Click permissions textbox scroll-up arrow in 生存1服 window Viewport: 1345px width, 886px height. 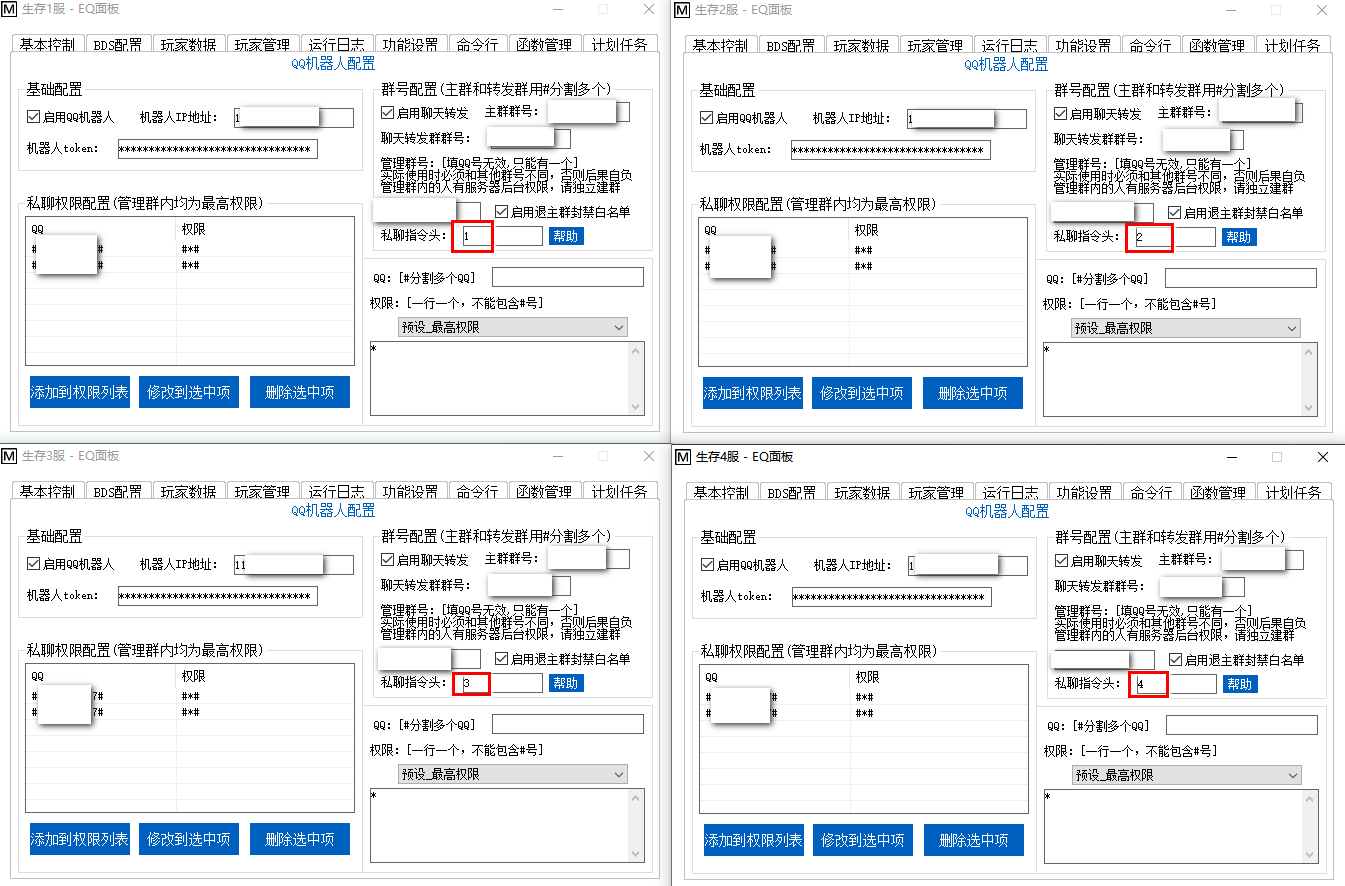click(x=636, y=351)
